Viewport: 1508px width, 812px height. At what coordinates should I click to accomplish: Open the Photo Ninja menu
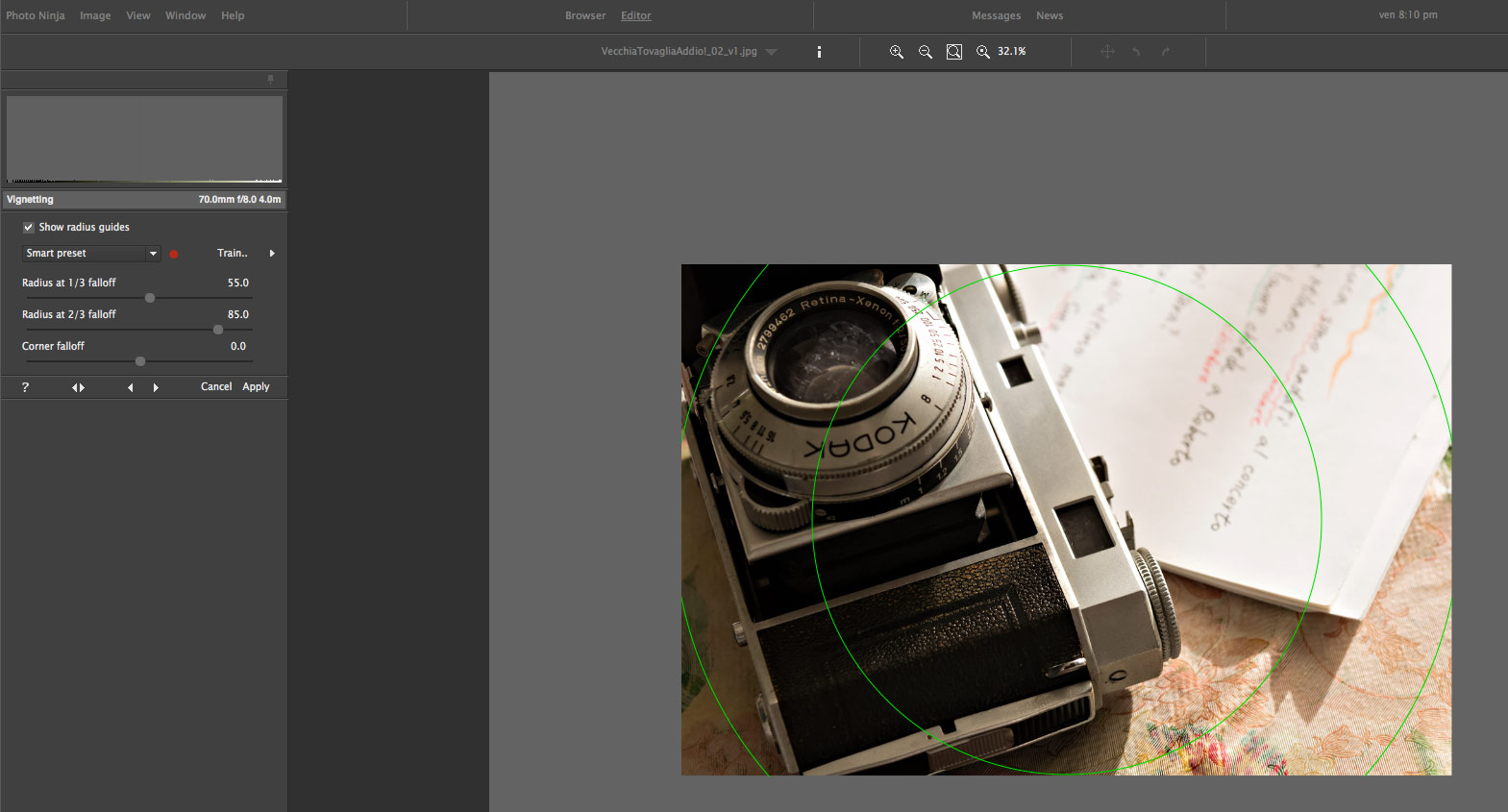(x=36, y=15)
